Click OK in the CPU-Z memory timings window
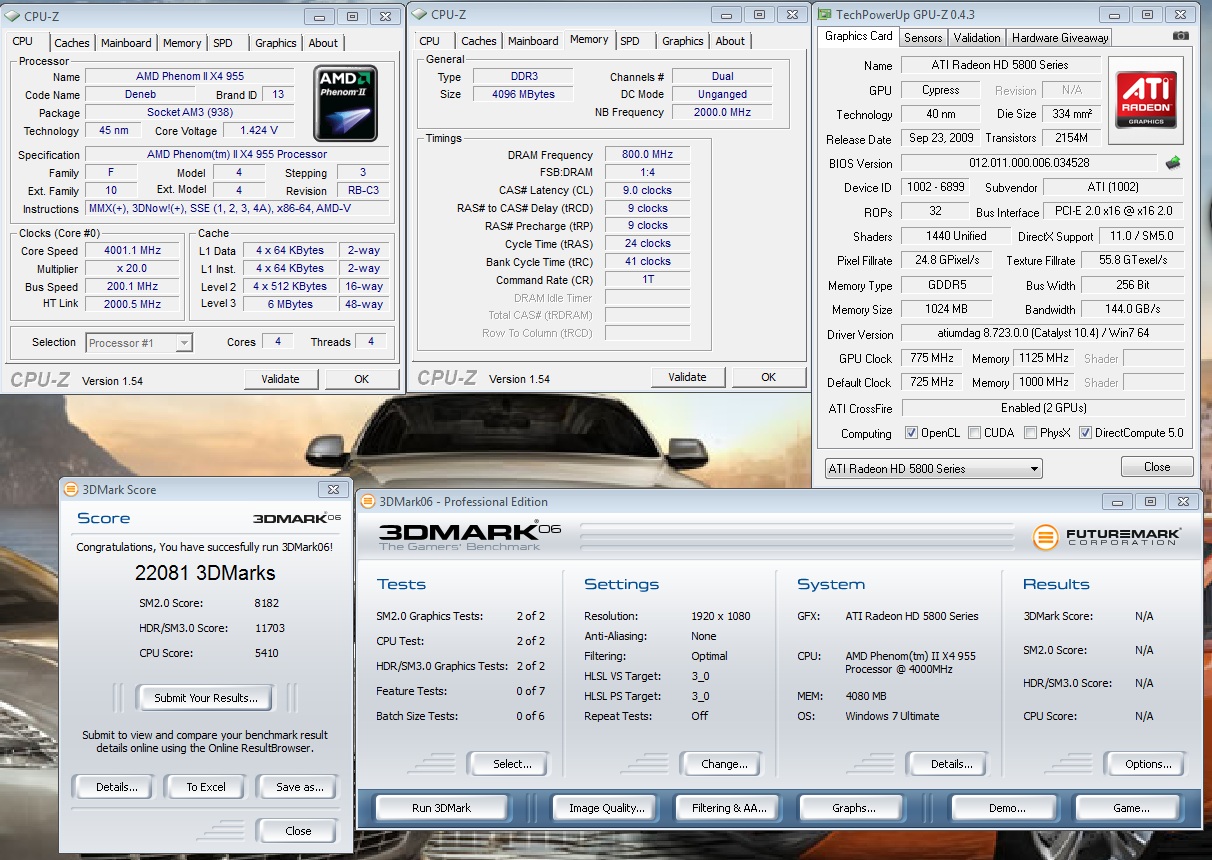1212x860 pixels. point(768,377)
